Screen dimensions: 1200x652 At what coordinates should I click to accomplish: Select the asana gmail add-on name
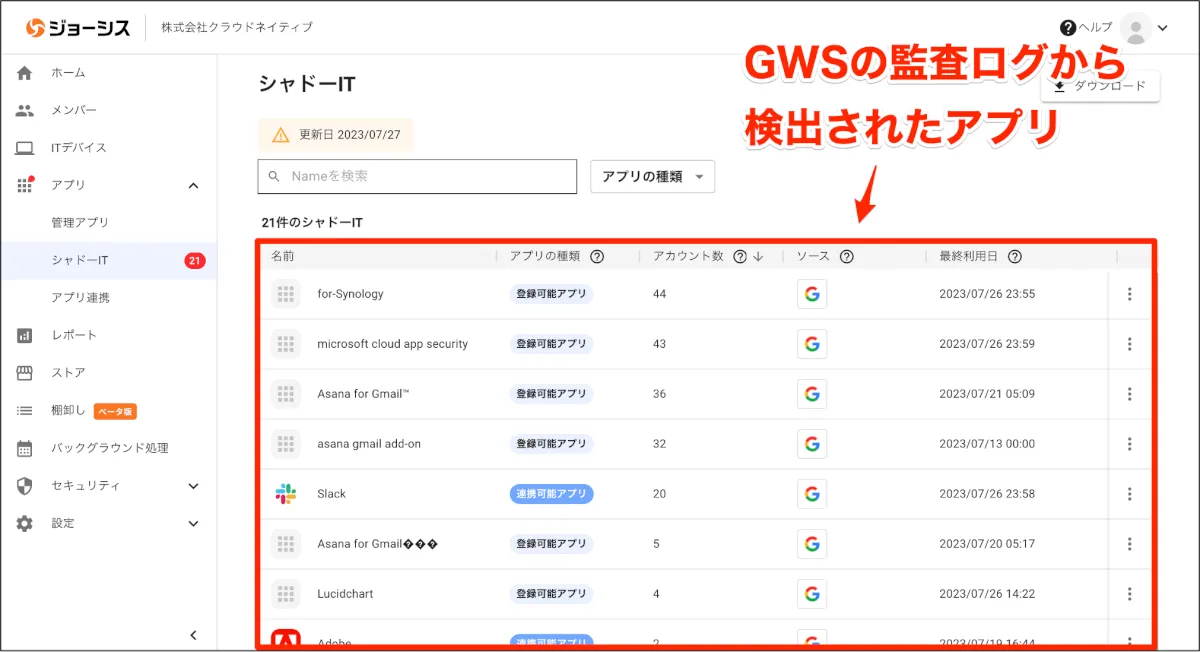click(x=369, y=444)
